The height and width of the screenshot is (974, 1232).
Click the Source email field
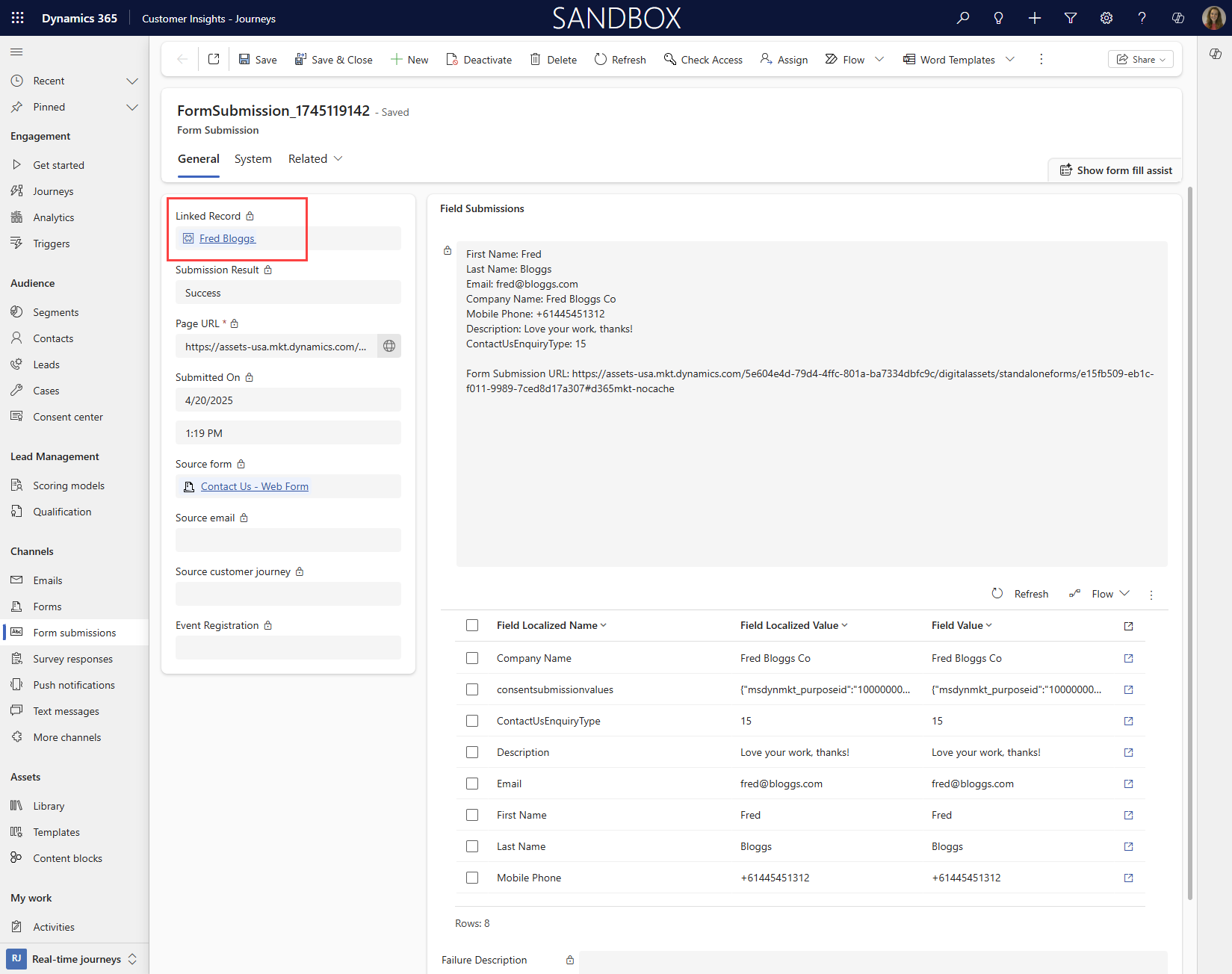[x=288, y=540]
